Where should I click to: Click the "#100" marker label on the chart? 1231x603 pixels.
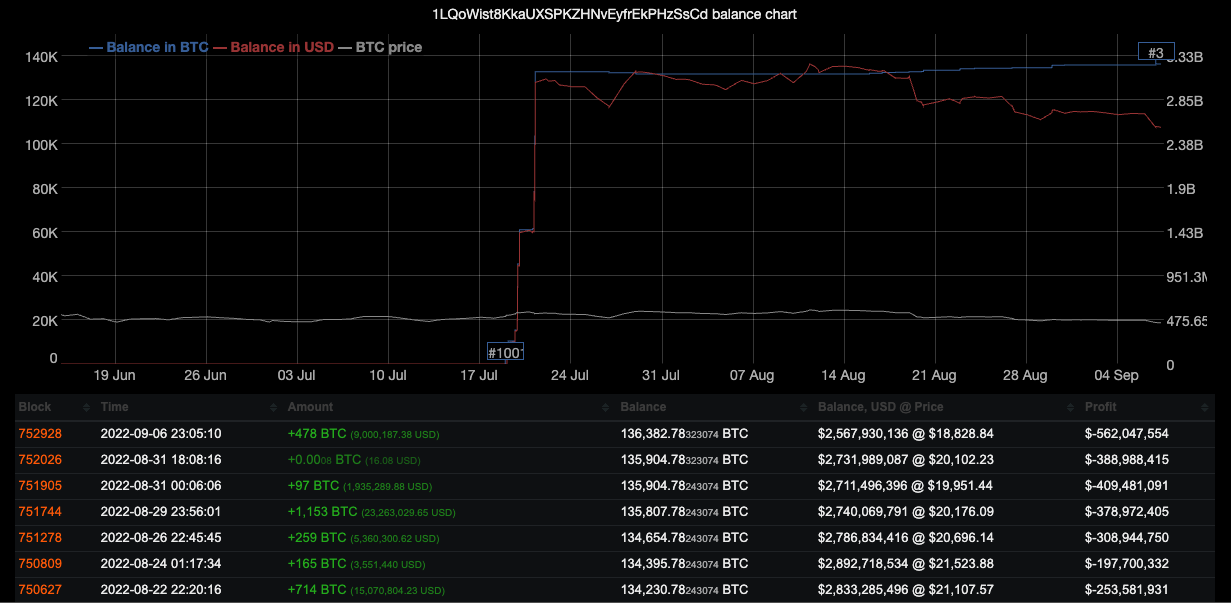tap(504, 352)
